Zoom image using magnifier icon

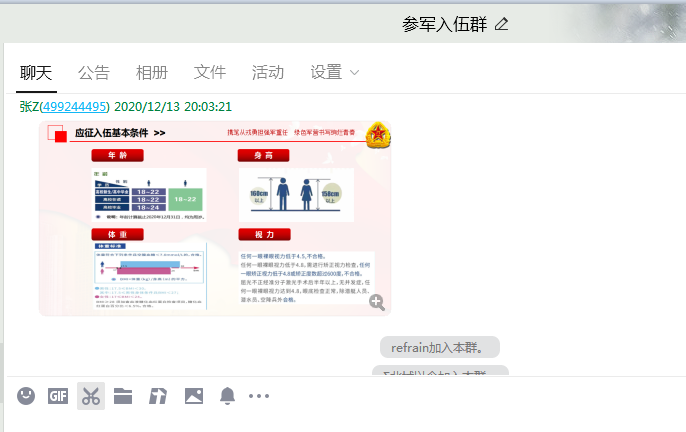pyautogui.click(x=377, y=302)
